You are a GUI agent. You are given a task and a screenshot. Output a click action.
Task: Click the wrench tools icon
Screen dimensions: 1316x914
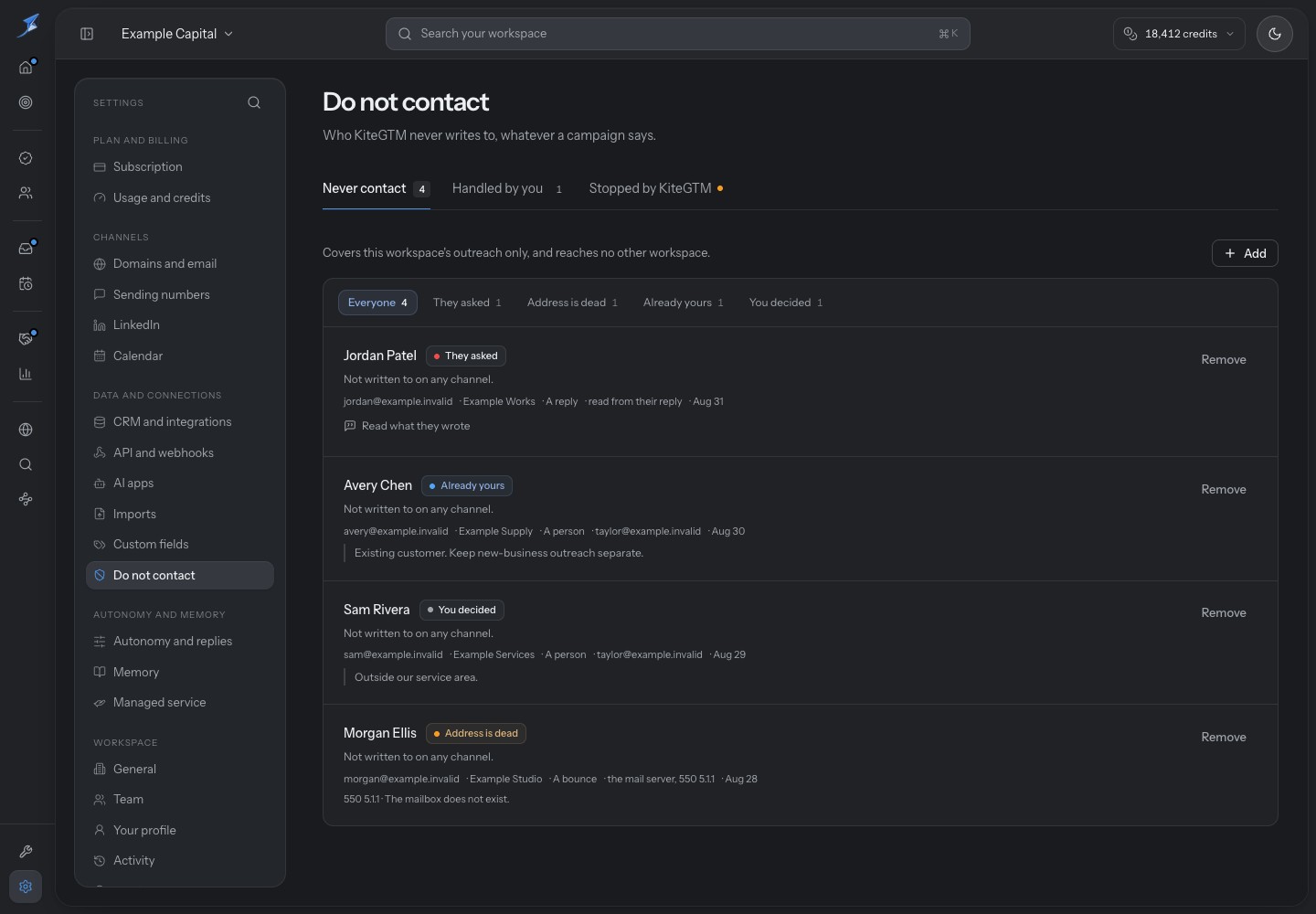point(26,852)
